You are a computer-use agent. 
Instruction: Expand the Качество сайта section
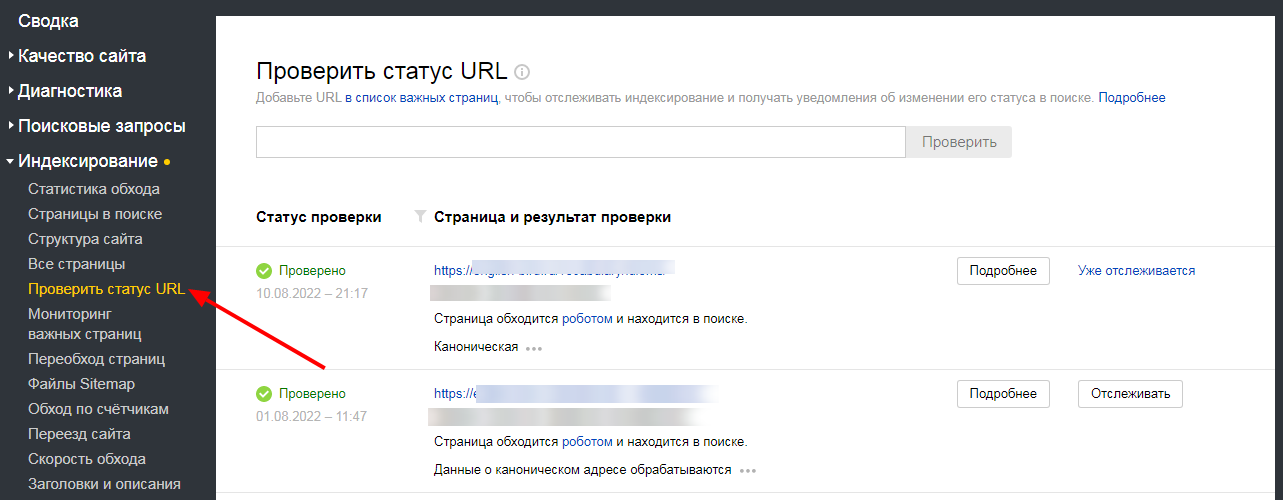tap(82, 56)
